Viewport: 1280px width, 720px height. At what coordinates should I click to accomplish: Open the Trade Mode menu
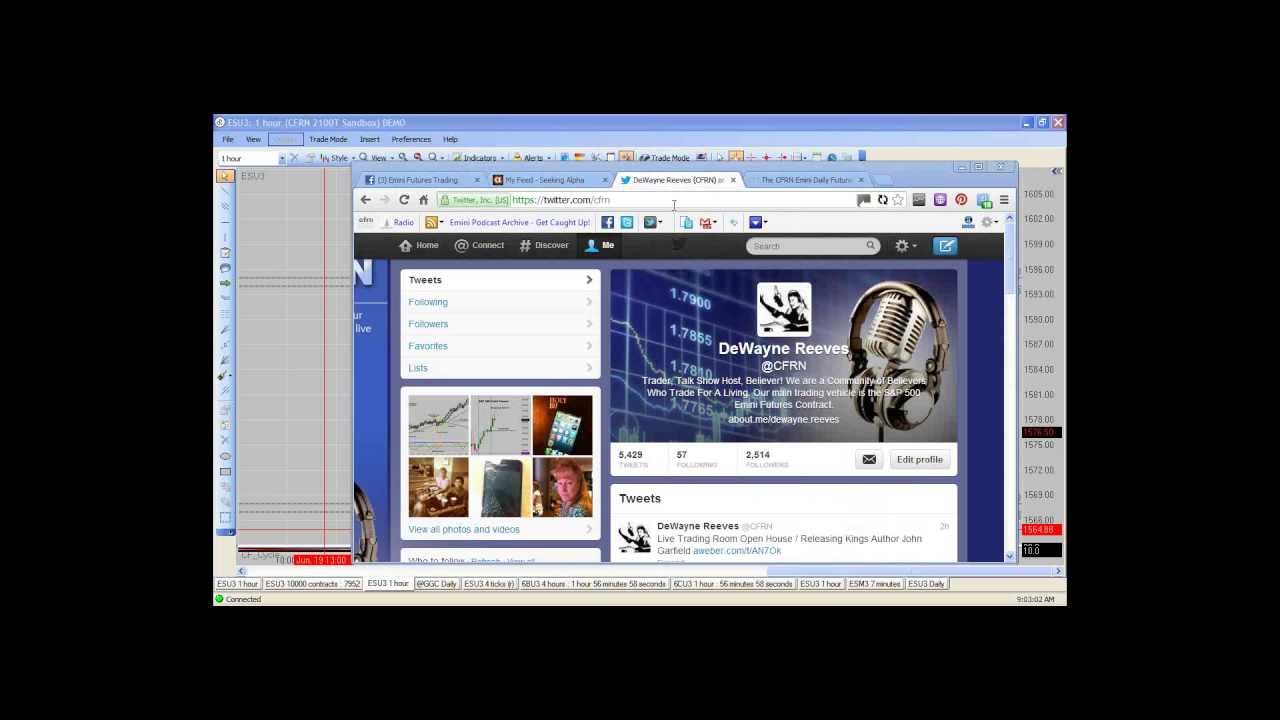pyautogui.click(x=328, y=139)
